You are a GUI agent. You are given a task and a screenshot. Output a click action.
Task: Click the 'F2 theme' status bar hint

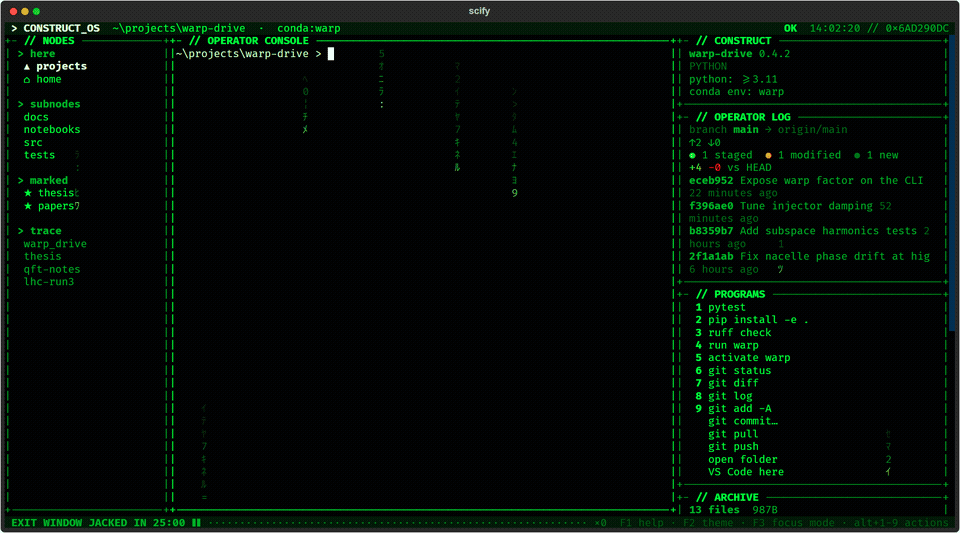[x=708, y=523]
